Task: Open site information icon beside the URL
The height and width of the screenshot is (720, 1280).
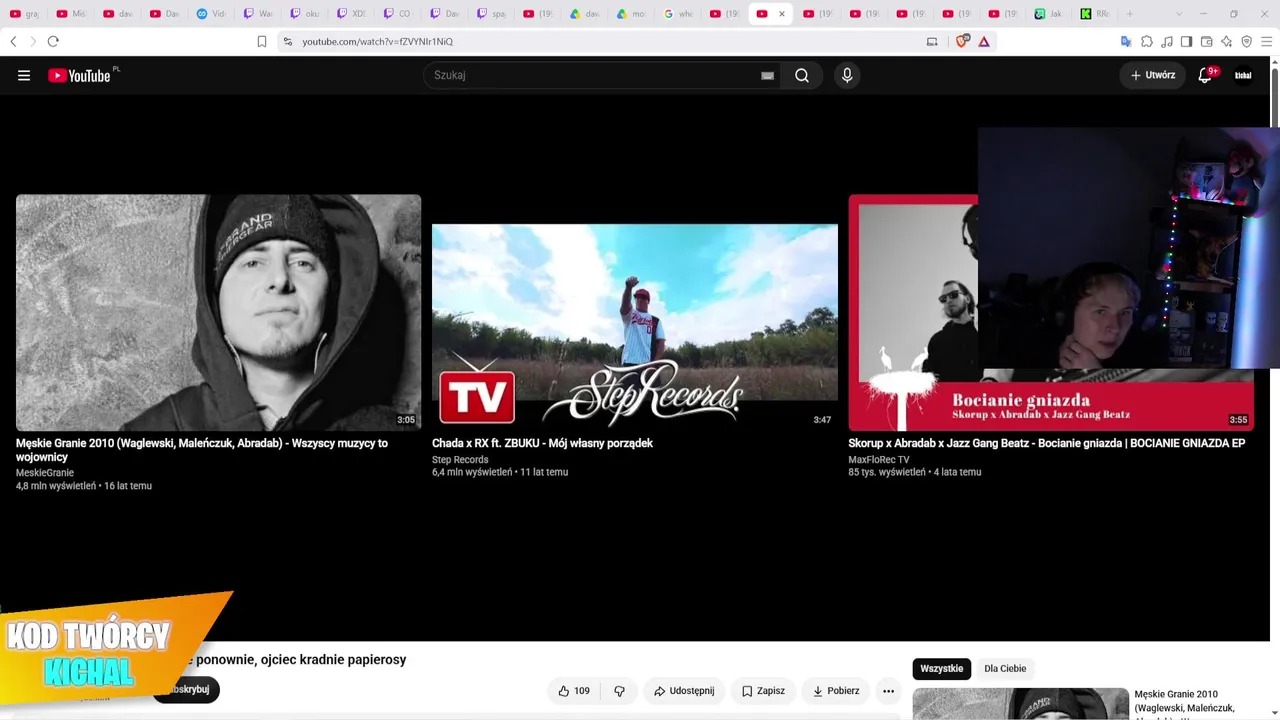Action: tap(288, 41)
